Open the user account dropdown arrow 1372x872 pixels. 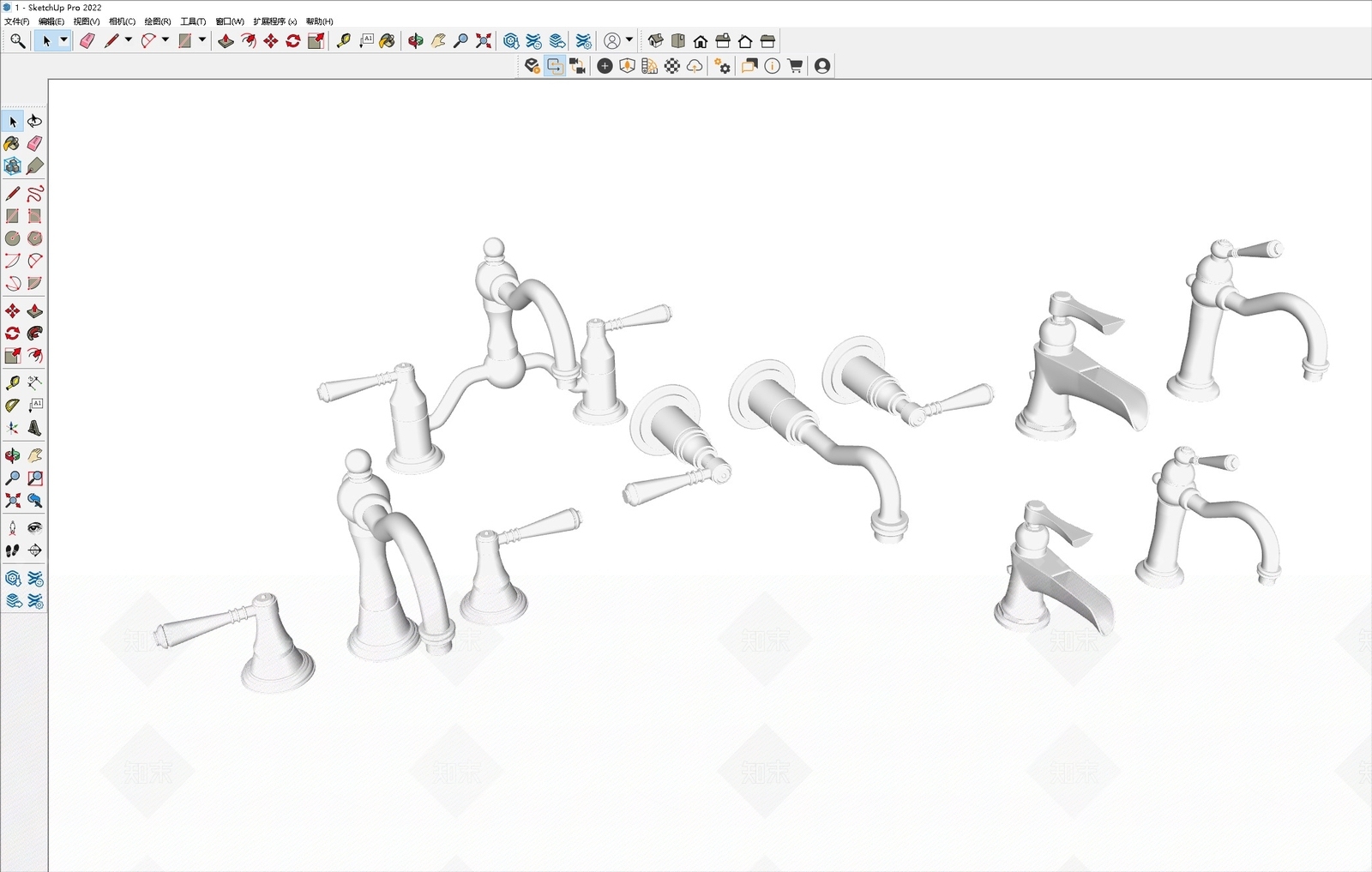pyautogui.click(x=629, y=40)
